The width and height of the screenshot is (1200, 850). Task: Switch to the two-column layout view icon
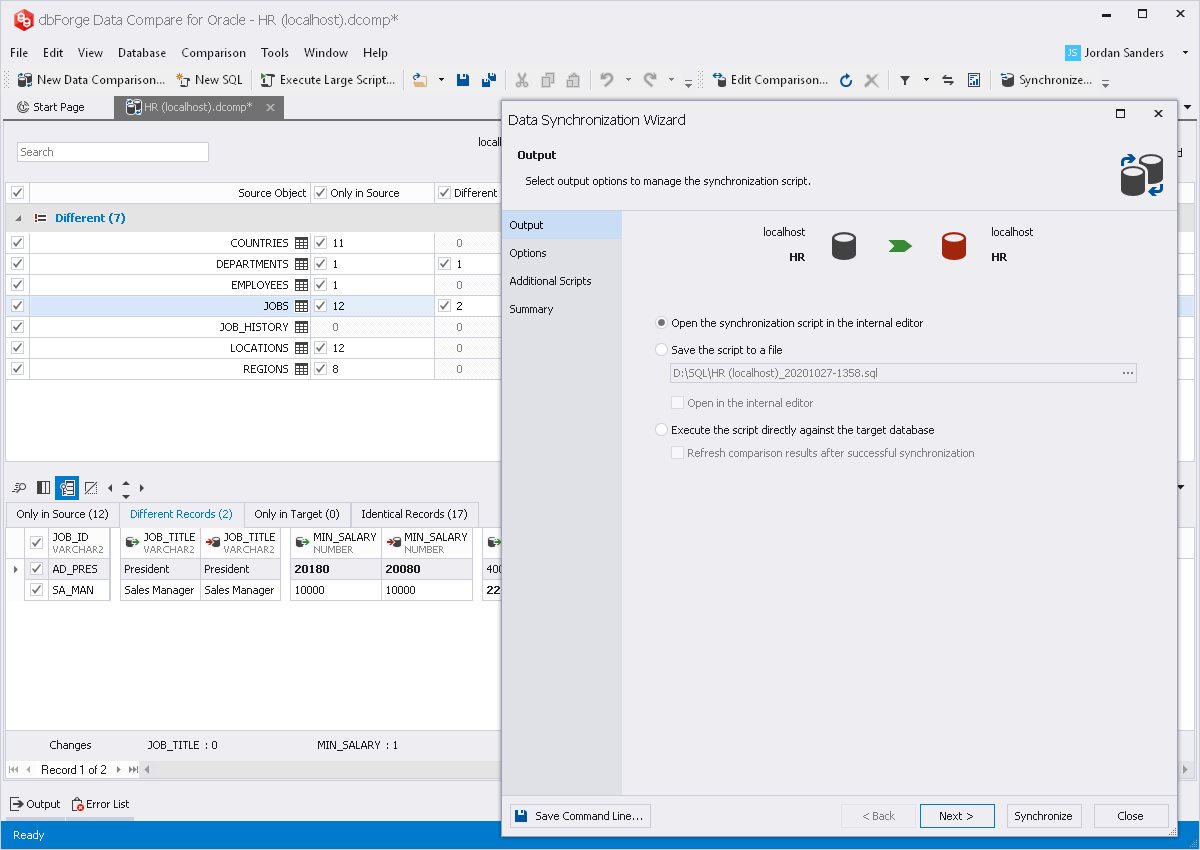click(43, 488)
